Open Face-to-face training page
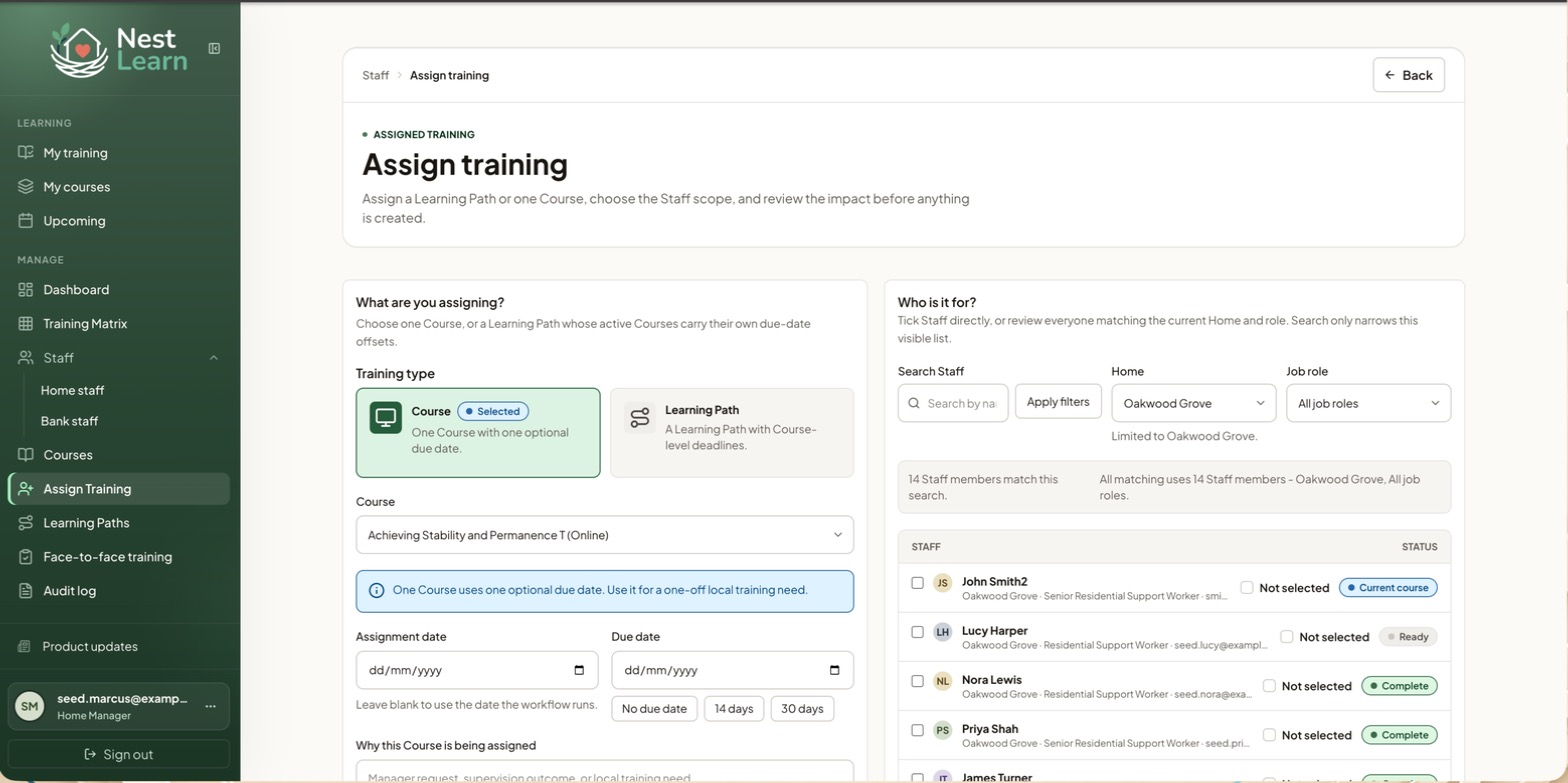The height and width of the screenshot is (783, 1568). click(x=119, y=557)
